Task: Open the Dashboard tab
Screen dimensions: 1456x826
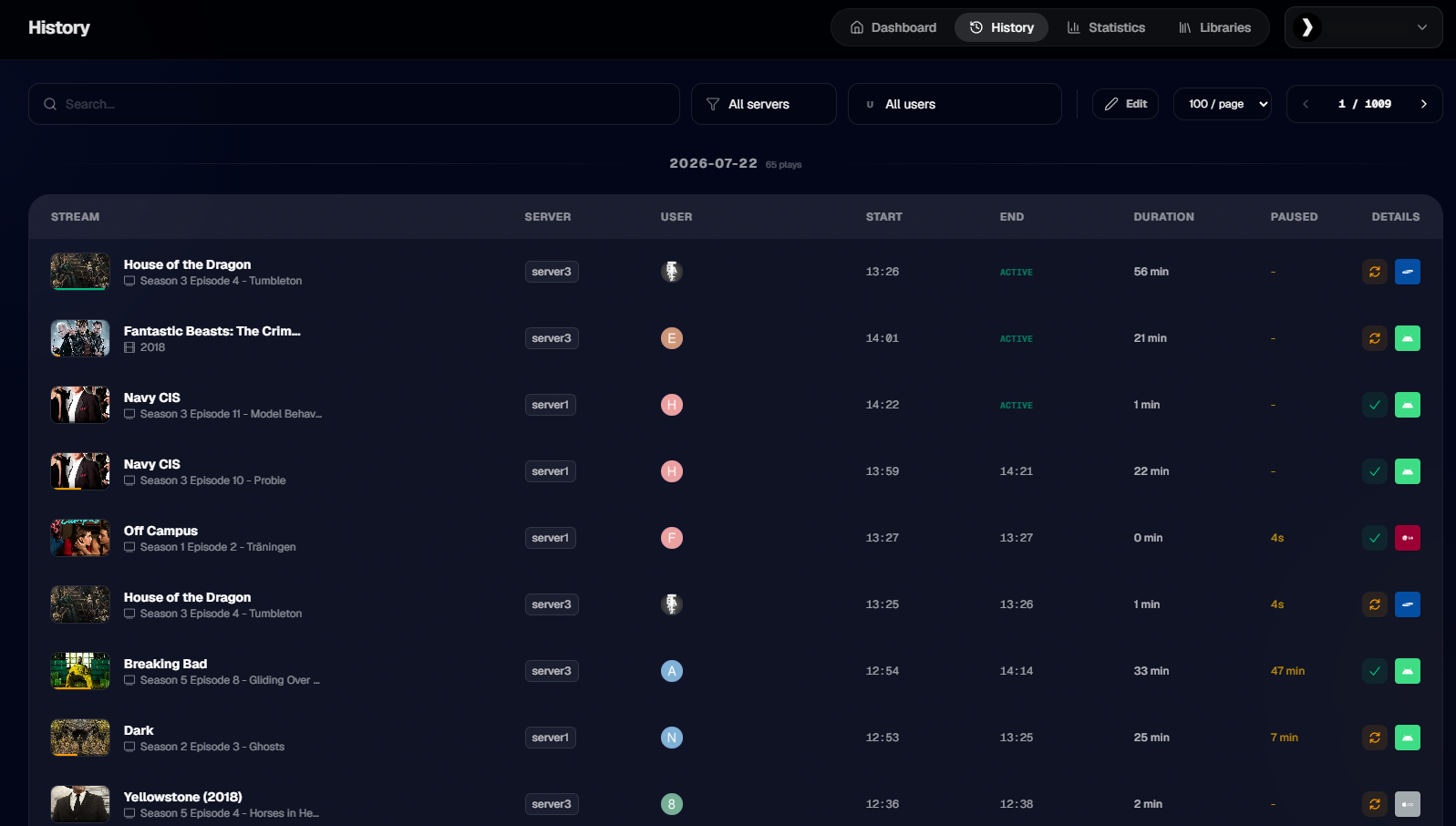Action: point(893,27)
